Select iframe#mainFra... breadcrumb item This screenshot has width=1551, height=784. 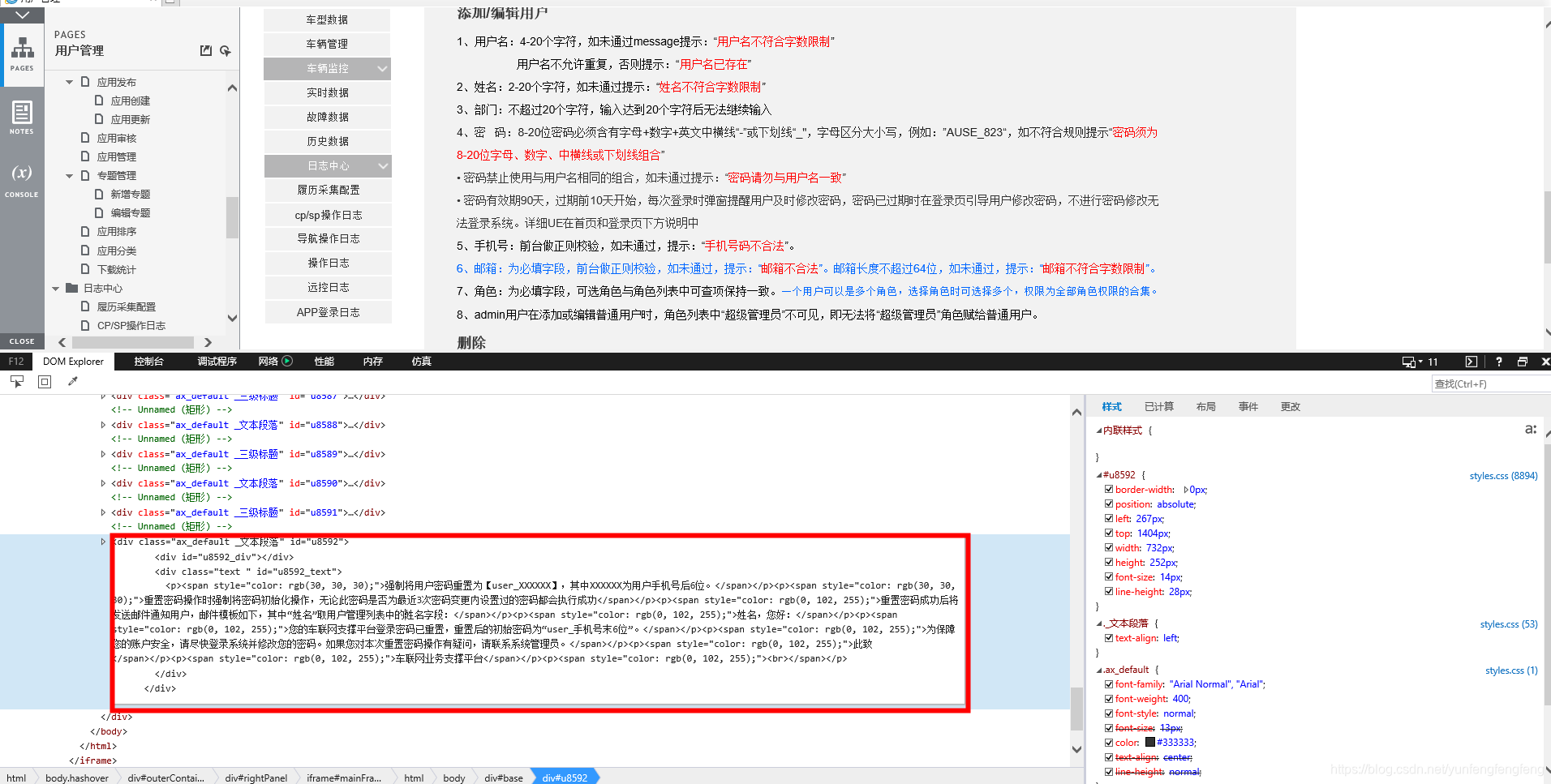[x=344, y=778]
